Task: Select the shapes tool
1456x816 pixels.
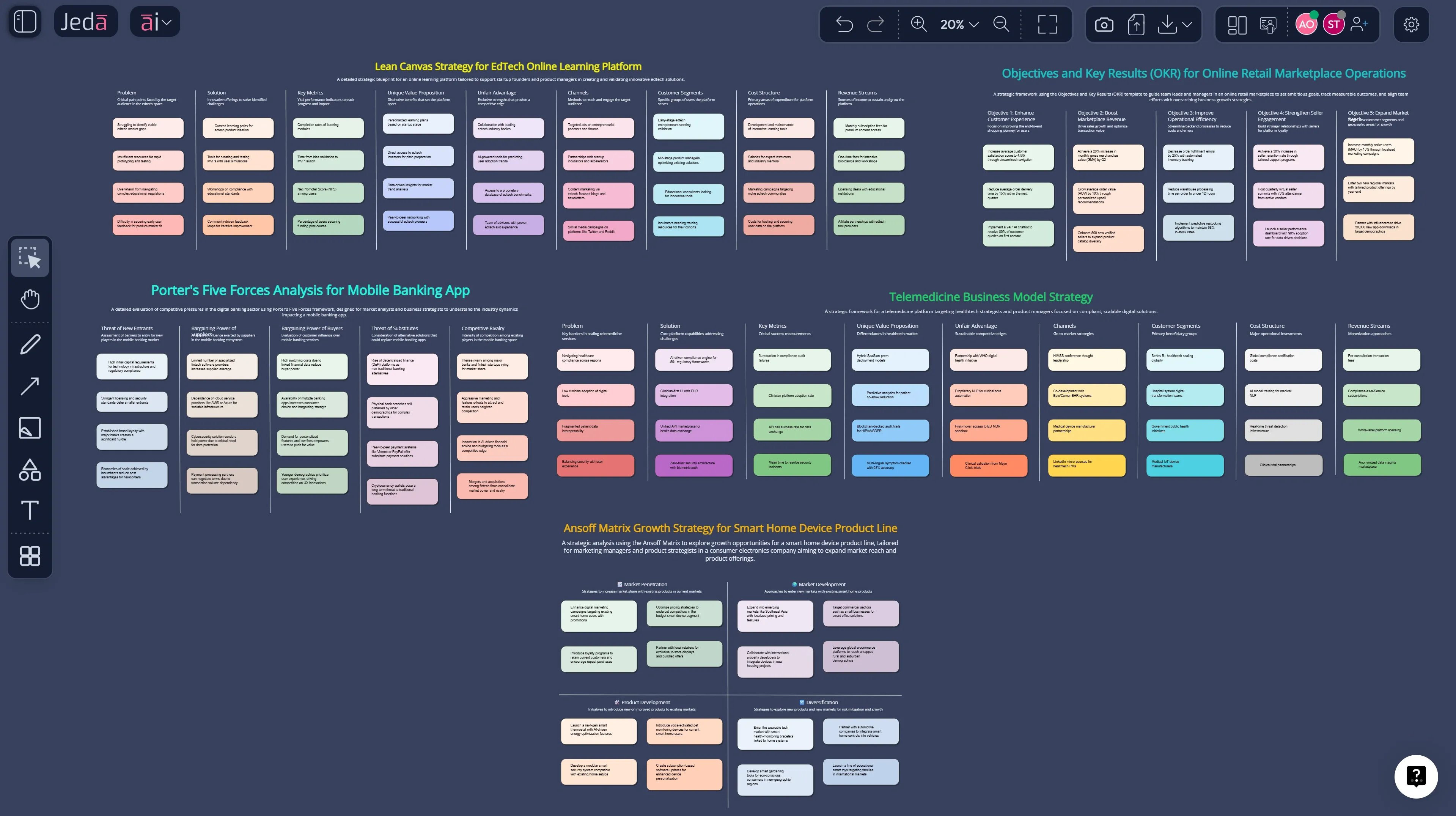Action: point(30,470)
